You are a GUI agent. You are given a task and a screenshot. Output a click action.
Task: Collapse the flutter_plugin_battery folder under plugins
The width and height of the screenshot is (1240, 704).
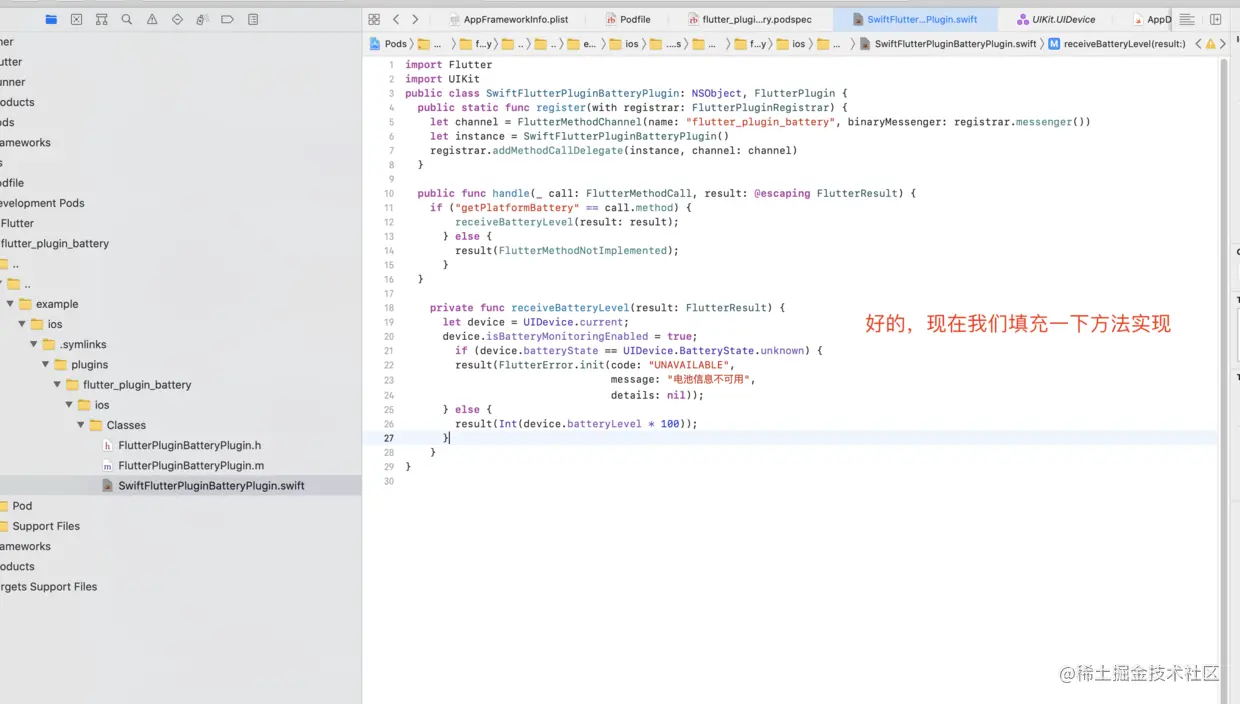click(58, 385)
